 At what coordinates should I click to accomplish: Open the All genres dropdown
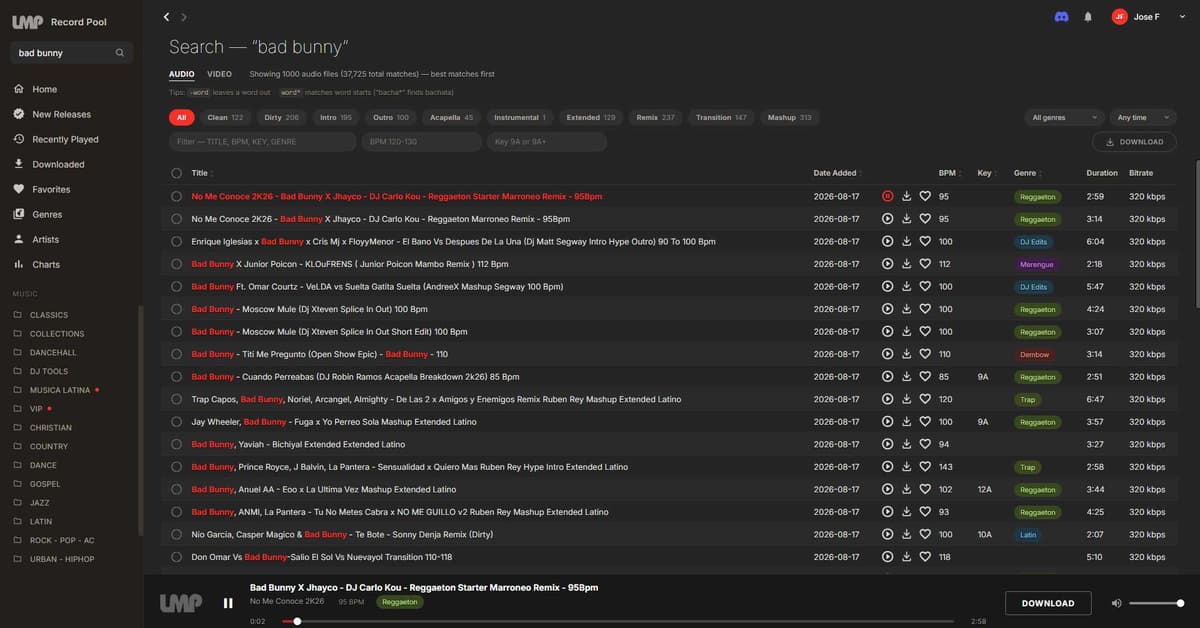(1064, 117)
